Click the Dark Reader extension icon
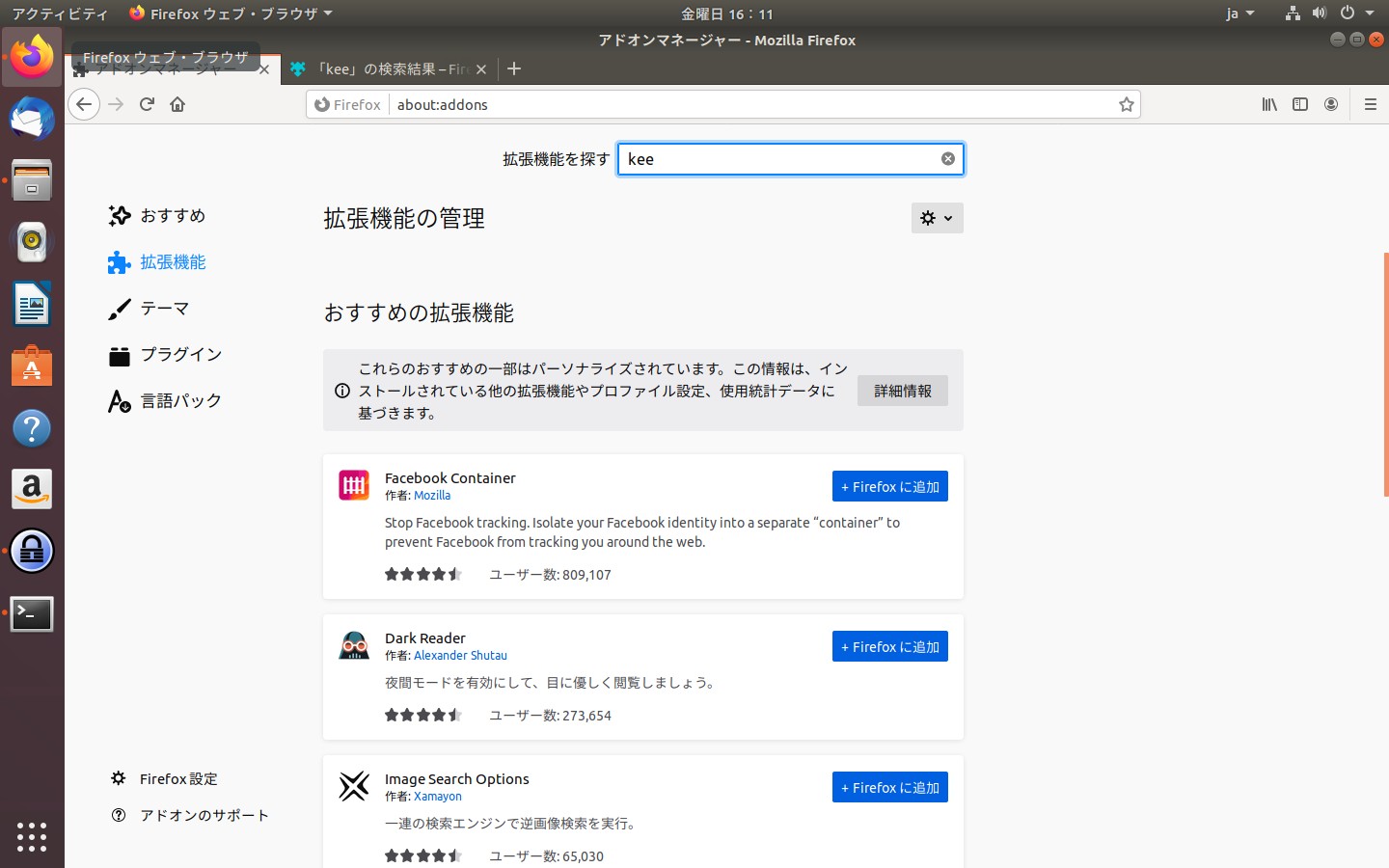Viewport: 1389px width, 868px height. [354, 645]
